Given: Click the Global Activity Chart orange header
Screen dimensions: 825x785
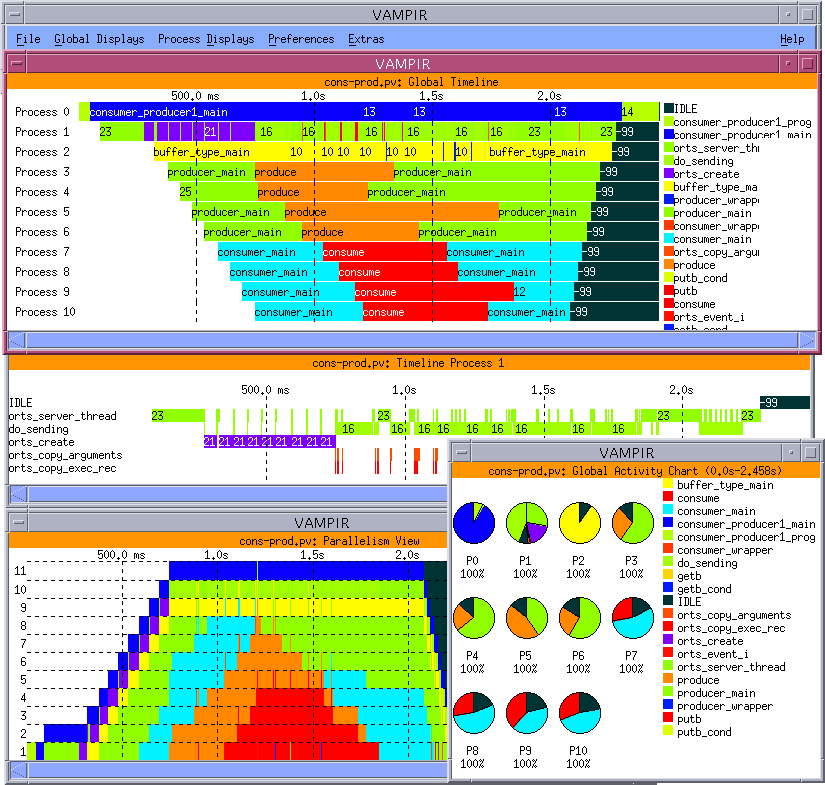Looking at the screenshot, I should (635, 470).
